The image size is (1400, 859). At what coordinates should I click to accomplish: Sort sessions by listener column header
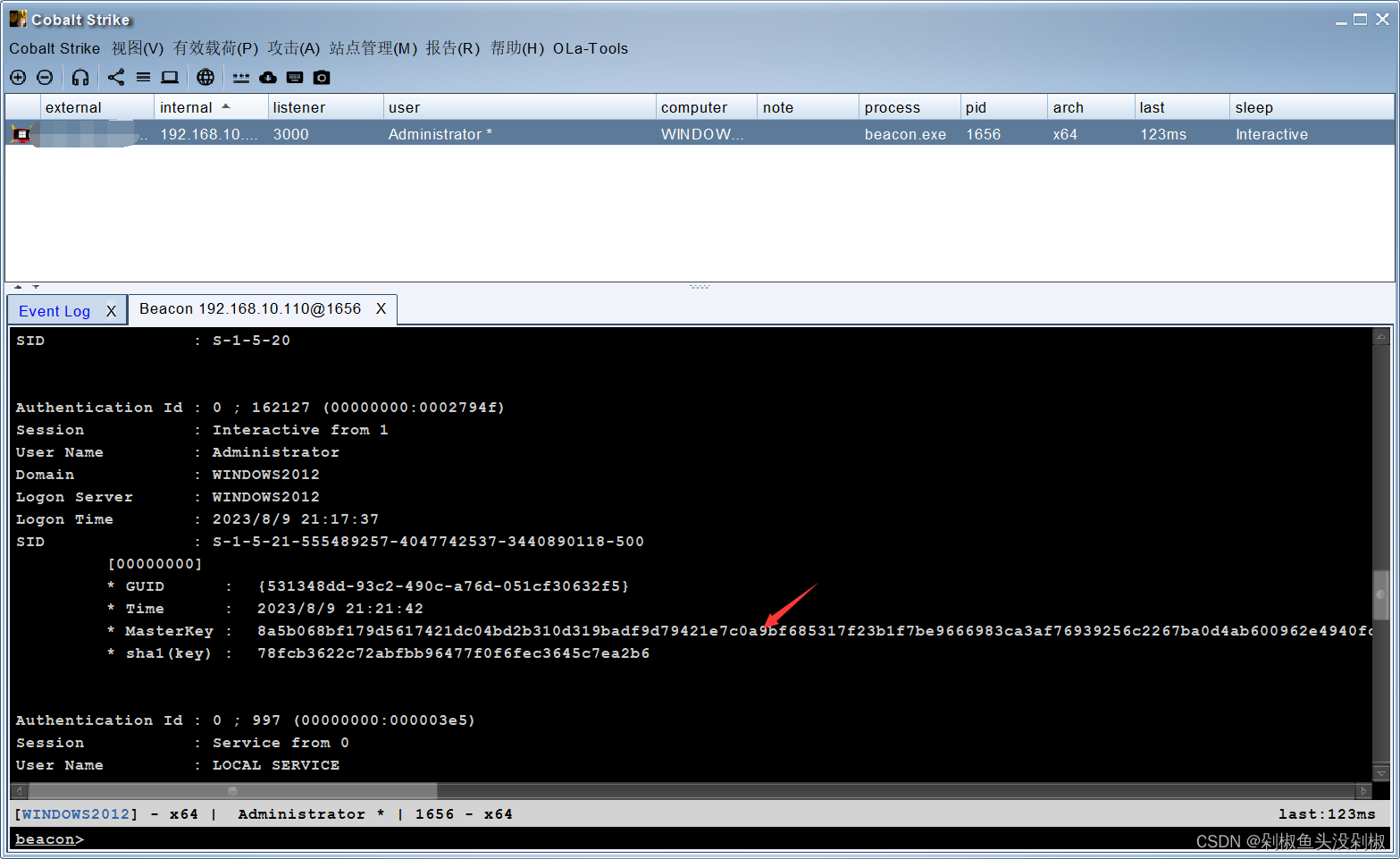coord(325,107)
